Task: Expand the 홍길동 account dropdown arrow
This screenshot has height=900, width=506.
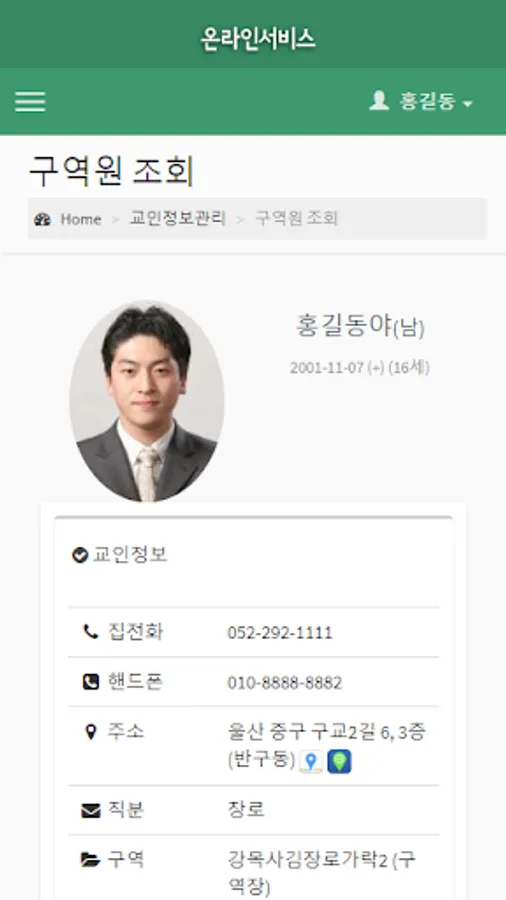Action: pos(468,104)
